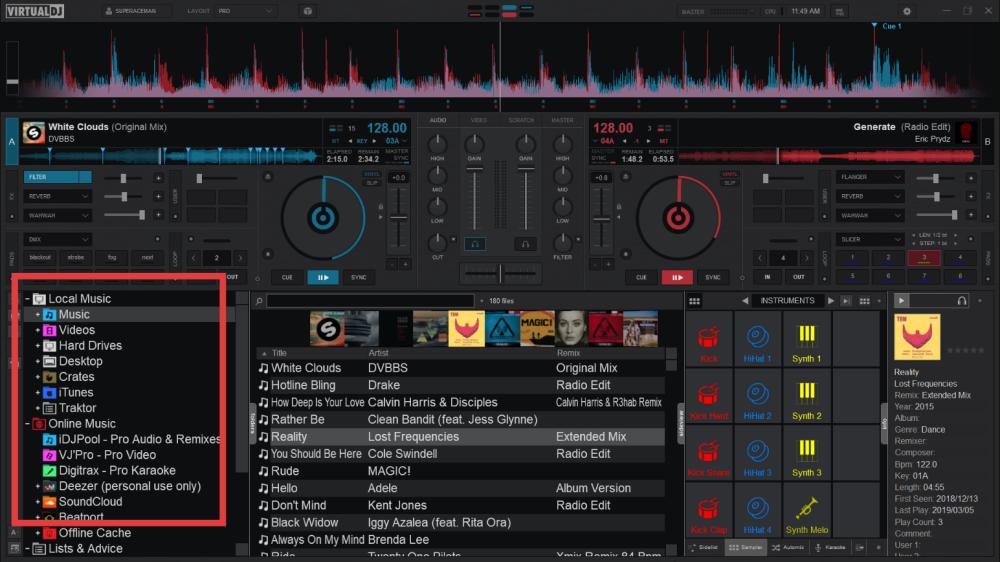Toggle SLIP mode on deck A
This screenshot has height=562, width=1000.
coord(372,183)
